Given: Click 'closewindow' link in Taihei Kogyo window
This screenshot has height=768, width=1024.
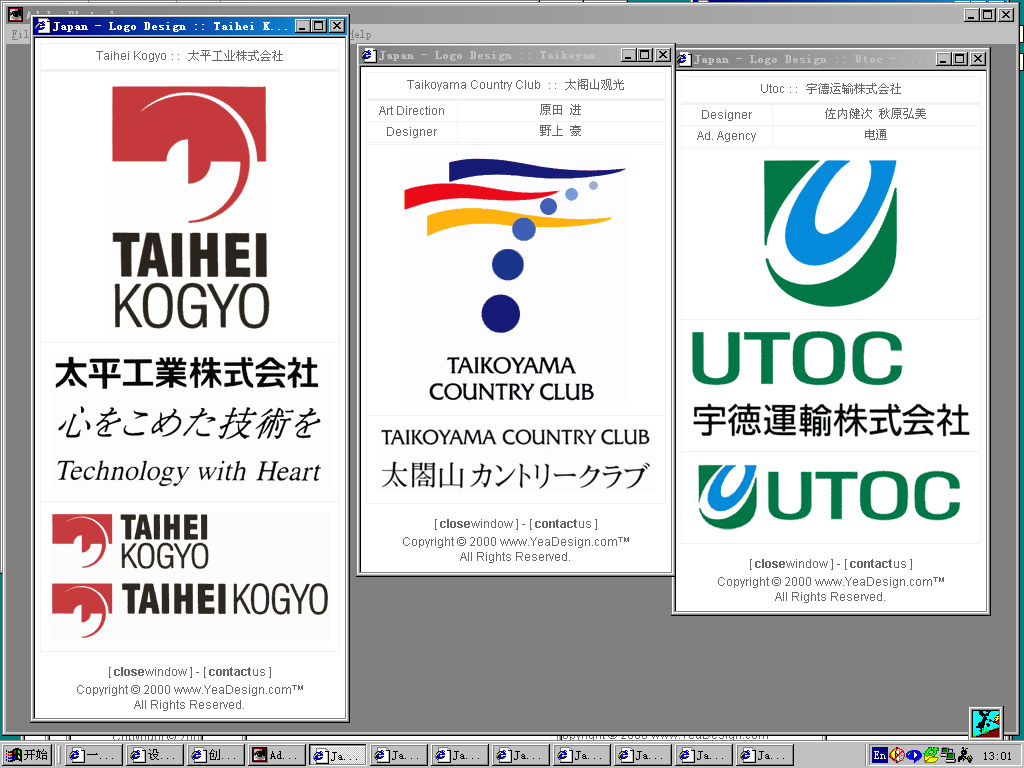Looking at the screenshot, I should tap(151, 672).
